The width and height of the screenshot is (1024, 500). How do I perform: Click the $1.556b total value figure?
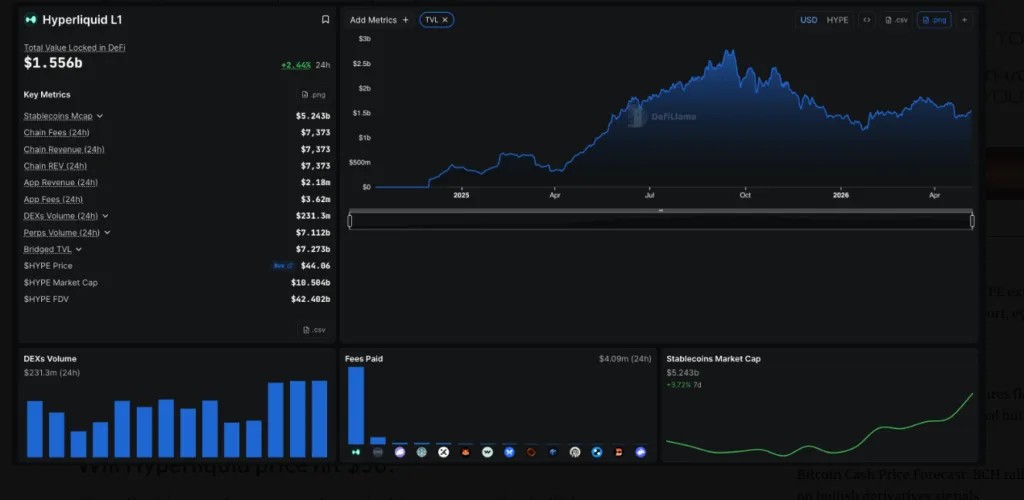53,63
